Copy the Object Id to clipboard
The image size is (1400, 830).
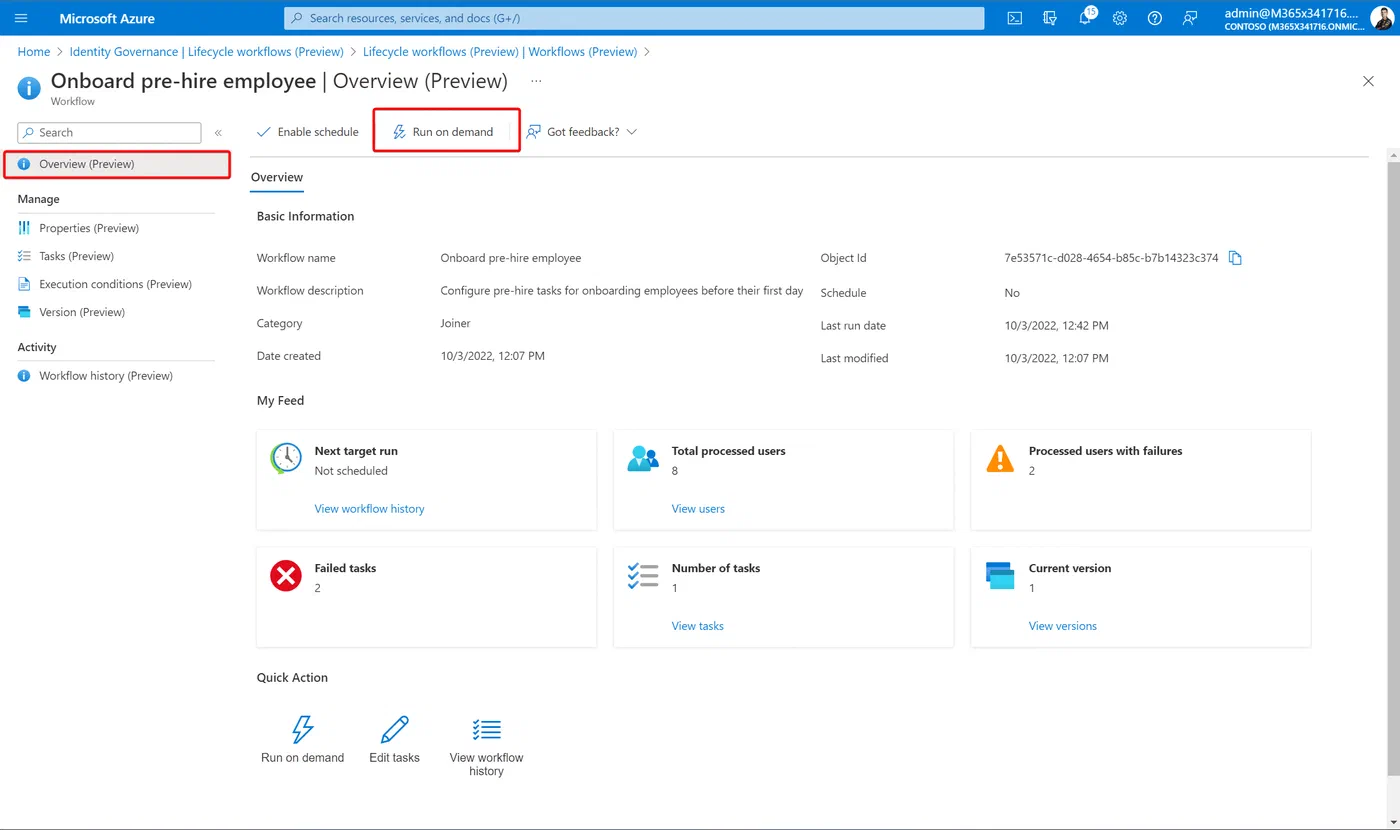[x=1235, y=258]
